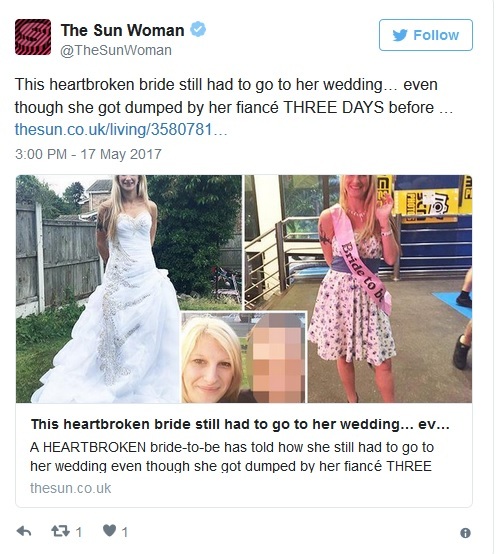Retweet this post via retweet icon
Screen dimensions: 498x554
point(60,531)
